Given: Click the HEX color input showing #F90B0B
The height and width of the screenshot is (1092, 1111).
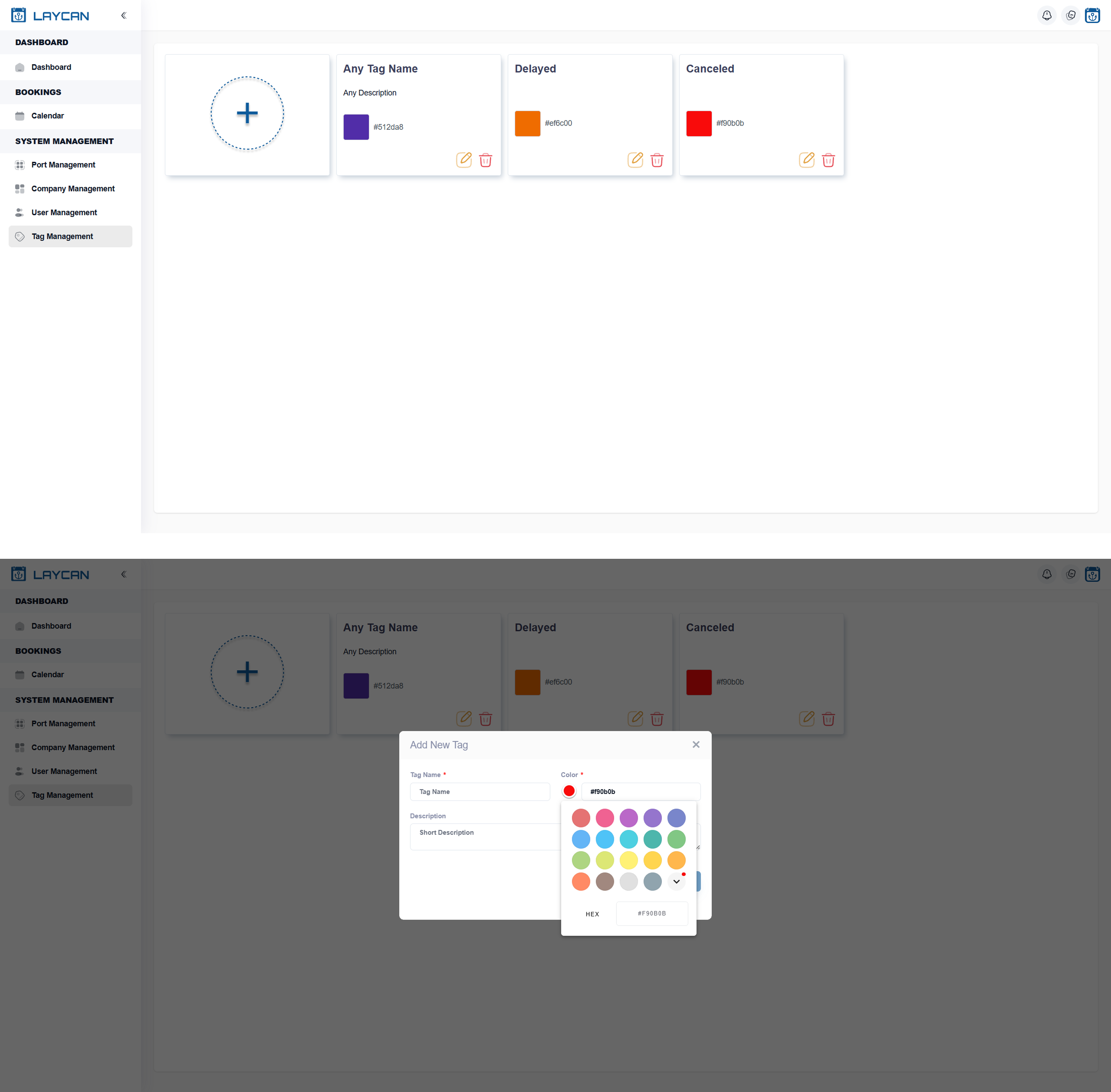Looking at the screenshot, I should pyautogui.click(x=652, y=913).
